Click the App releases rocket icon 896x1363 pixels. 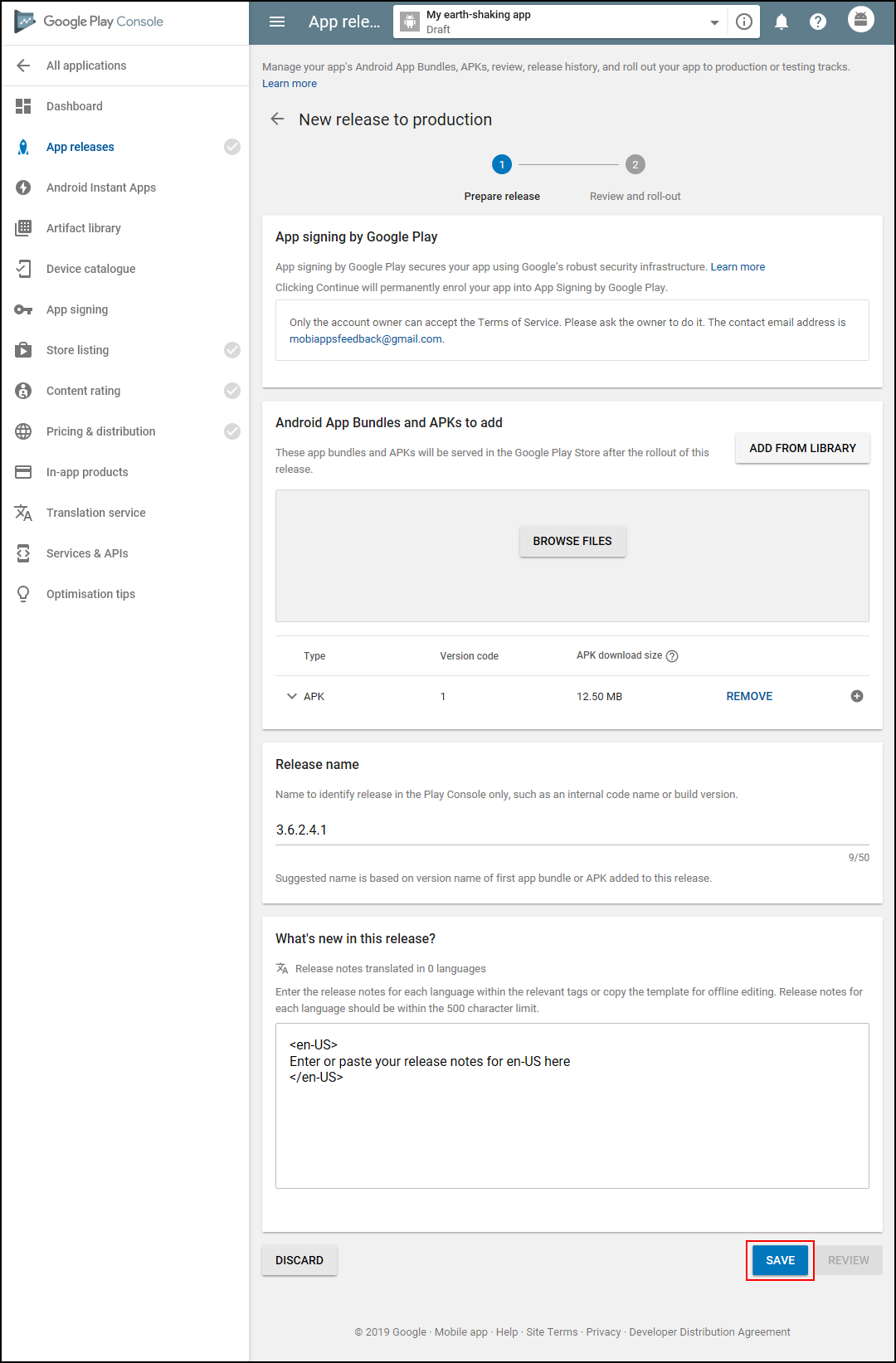pyautogui.click(x=23, y=147)
